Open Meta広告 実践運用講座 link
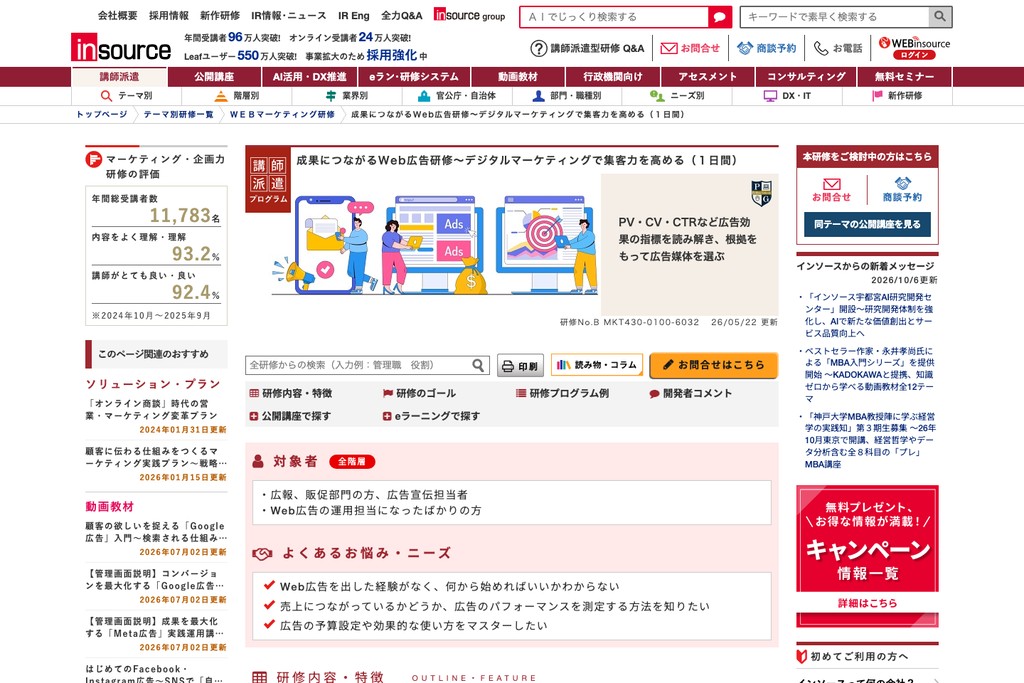 tap(155, 627)
